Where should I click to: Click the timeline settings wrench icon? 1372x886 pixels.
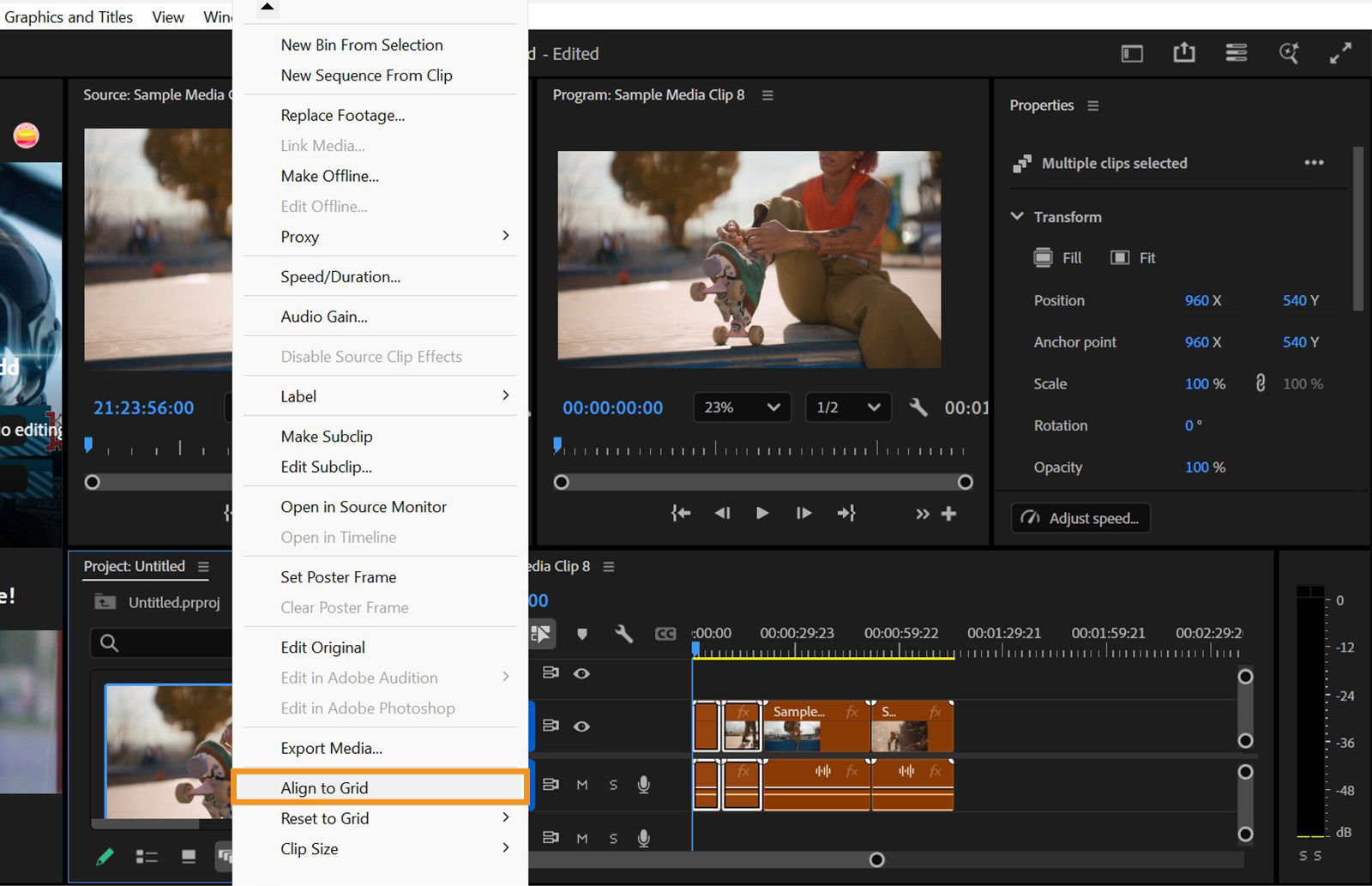[624, 634]
